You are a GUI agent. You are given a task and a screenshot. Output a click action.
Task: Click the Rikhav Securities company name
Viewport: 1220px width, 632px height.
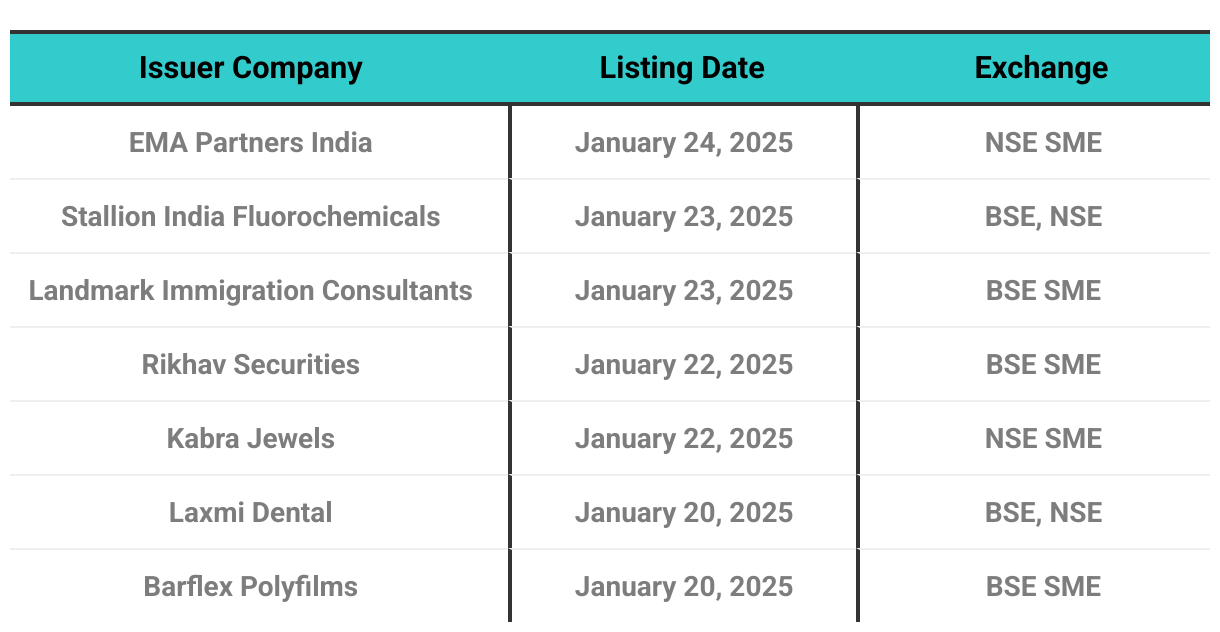250,365
